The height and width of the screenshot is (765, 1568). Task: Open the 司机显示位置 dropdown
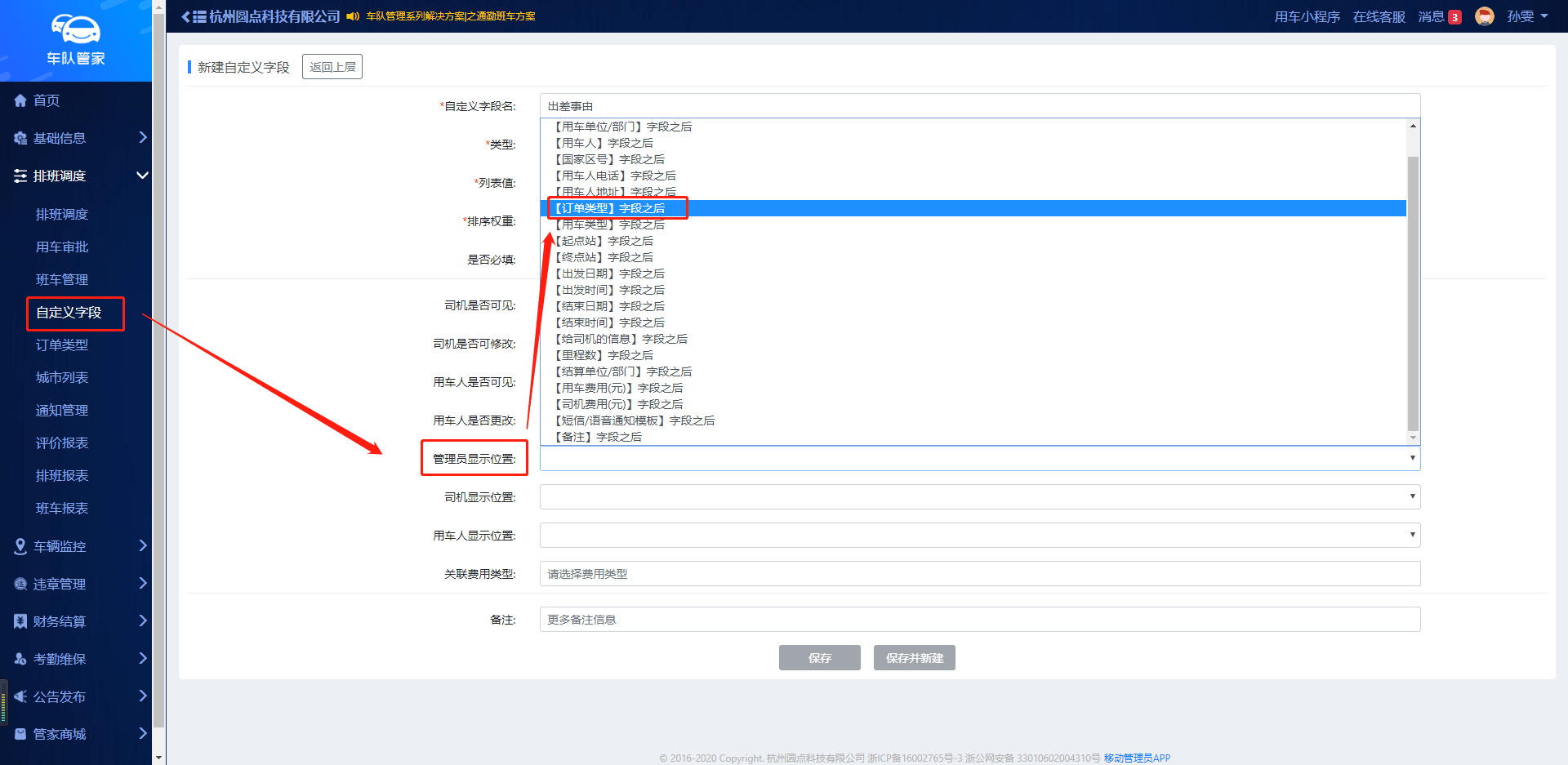[979, 496]
